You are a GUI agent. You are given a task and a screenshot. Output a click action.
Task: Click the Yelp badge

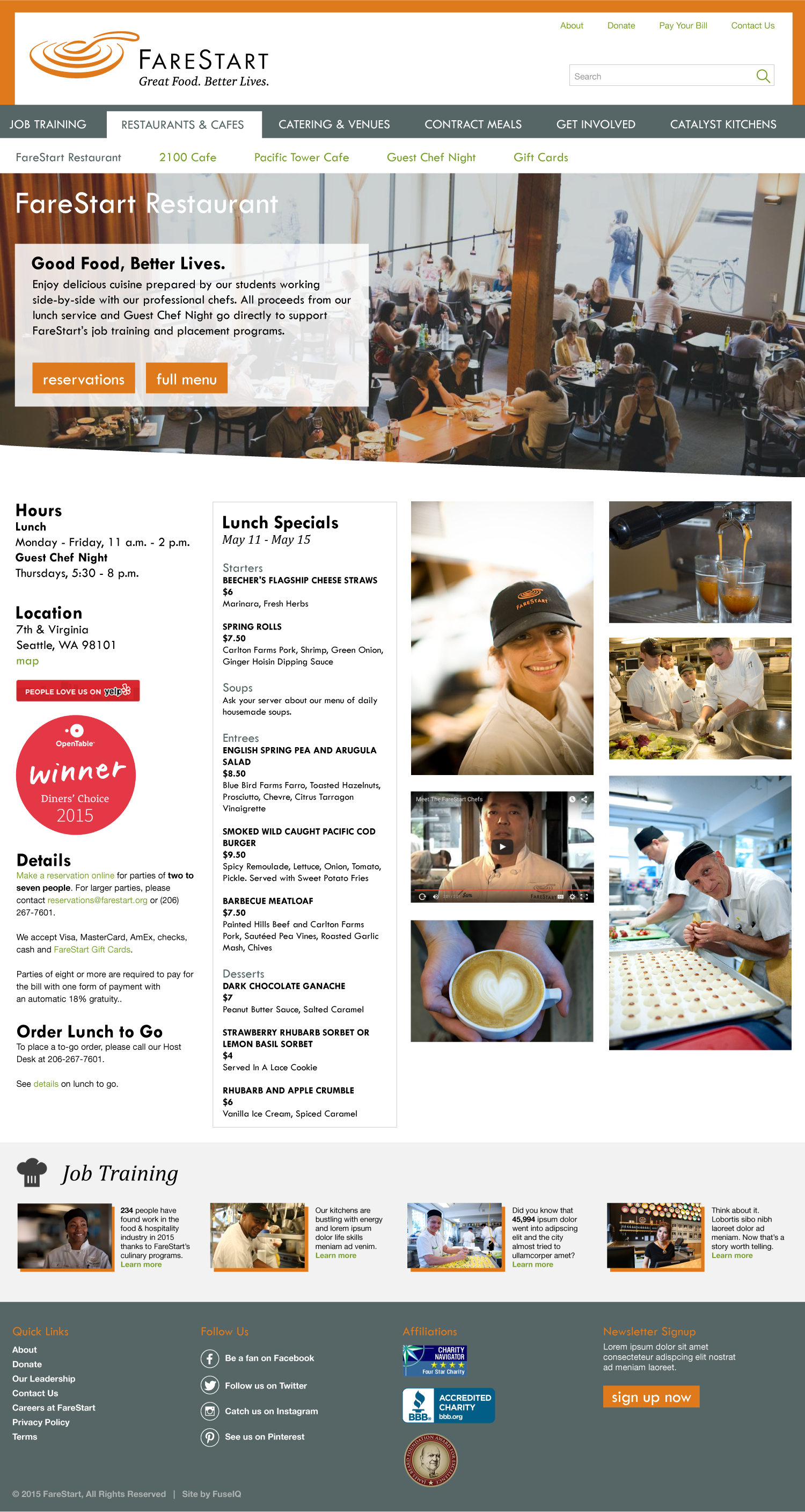pos(78,691)
